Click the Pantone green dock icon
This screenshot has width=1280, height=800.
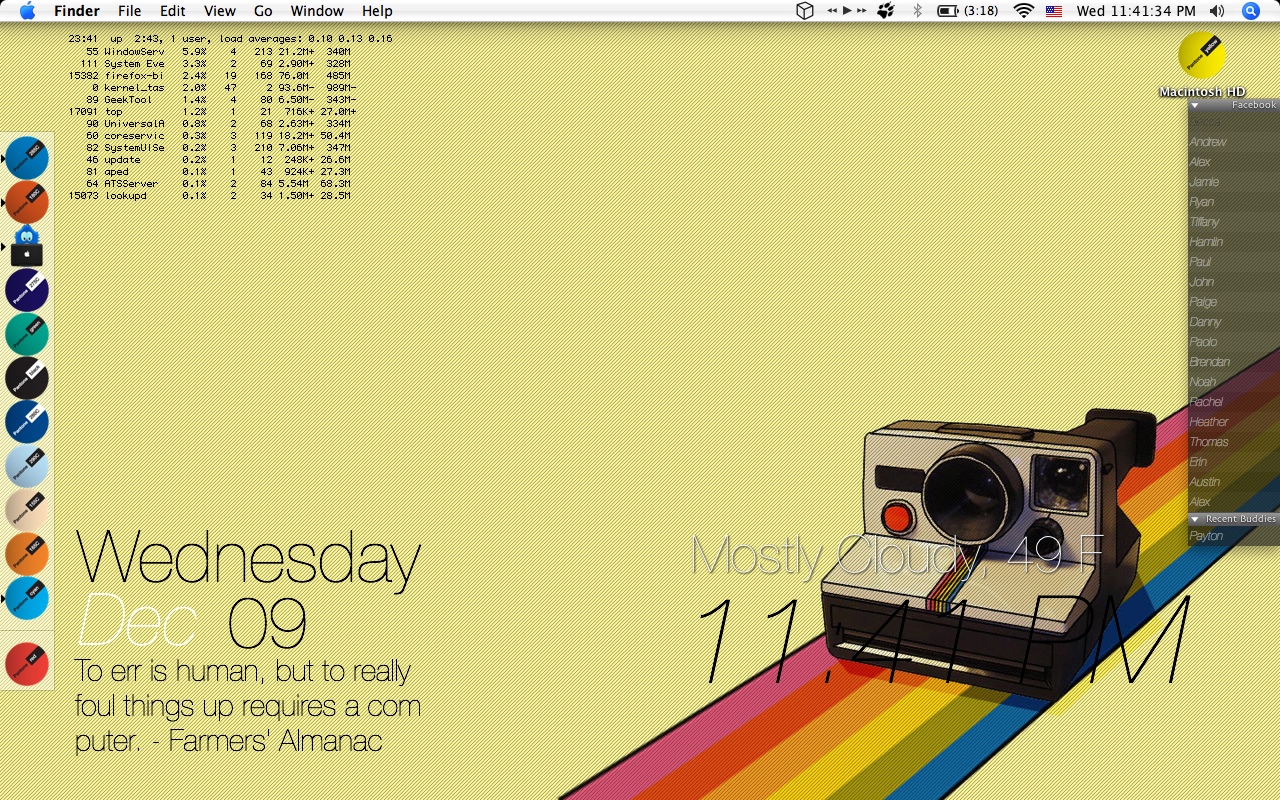point(27,334)
